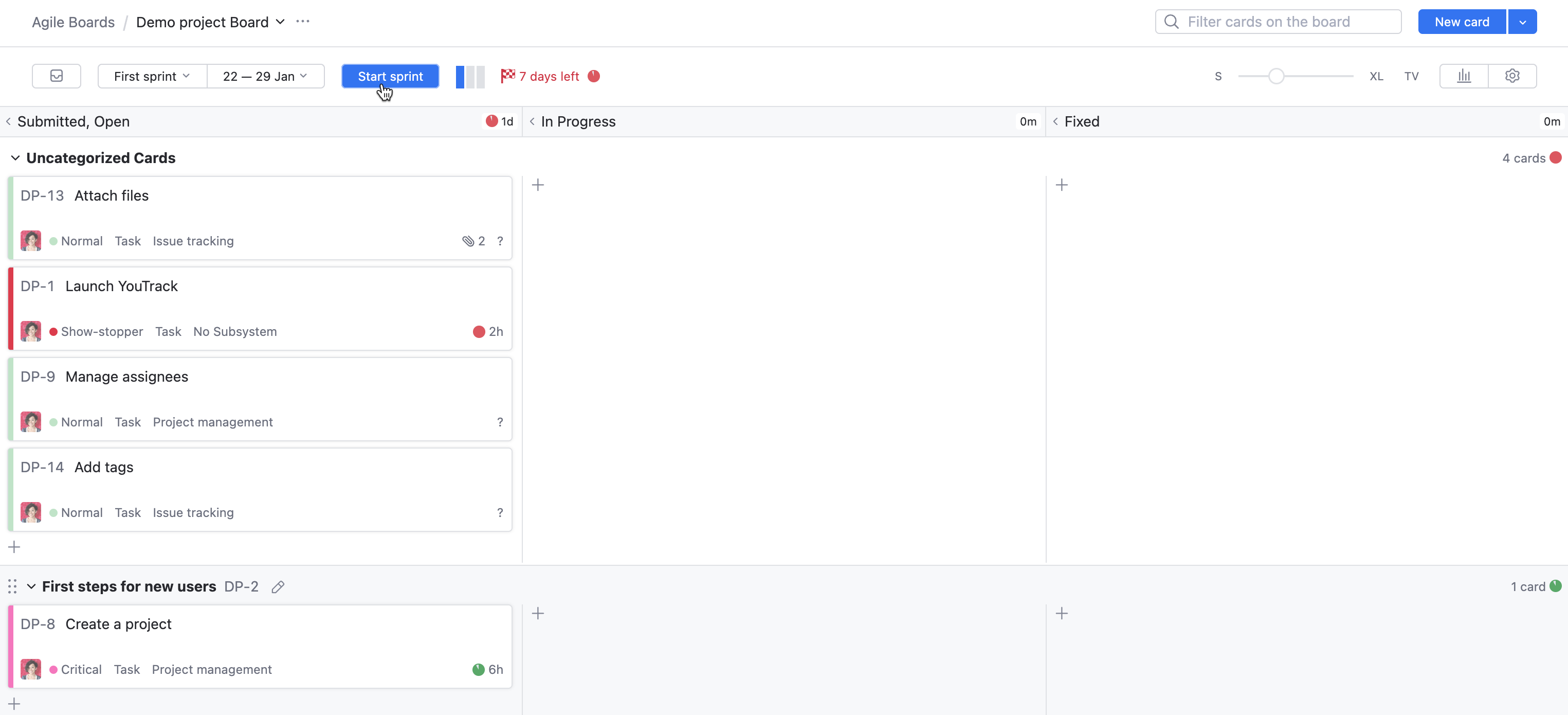The image size is (1568, 715).
Task: Click the 'Filter cards on the board' field
Action: pos(1278,21)
